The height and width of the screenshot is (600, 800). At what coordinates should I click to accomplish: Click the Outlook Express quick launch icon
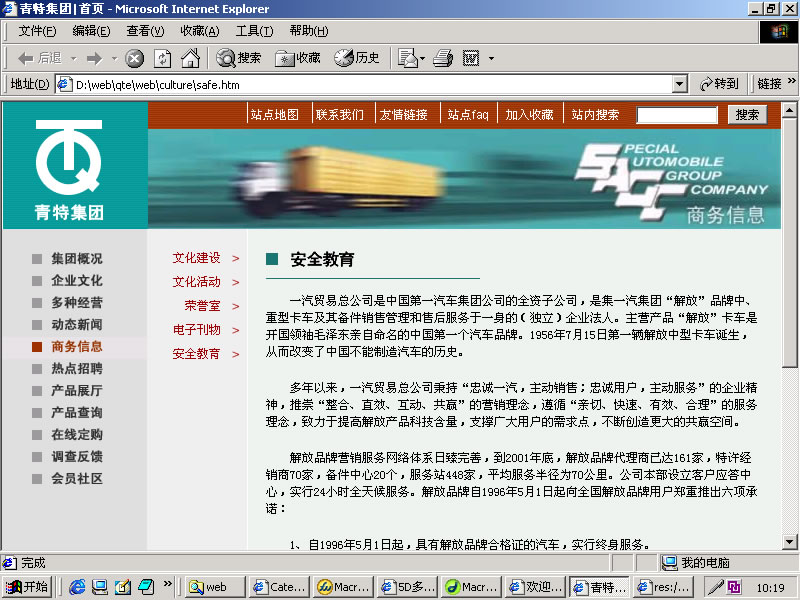[122, 587]
